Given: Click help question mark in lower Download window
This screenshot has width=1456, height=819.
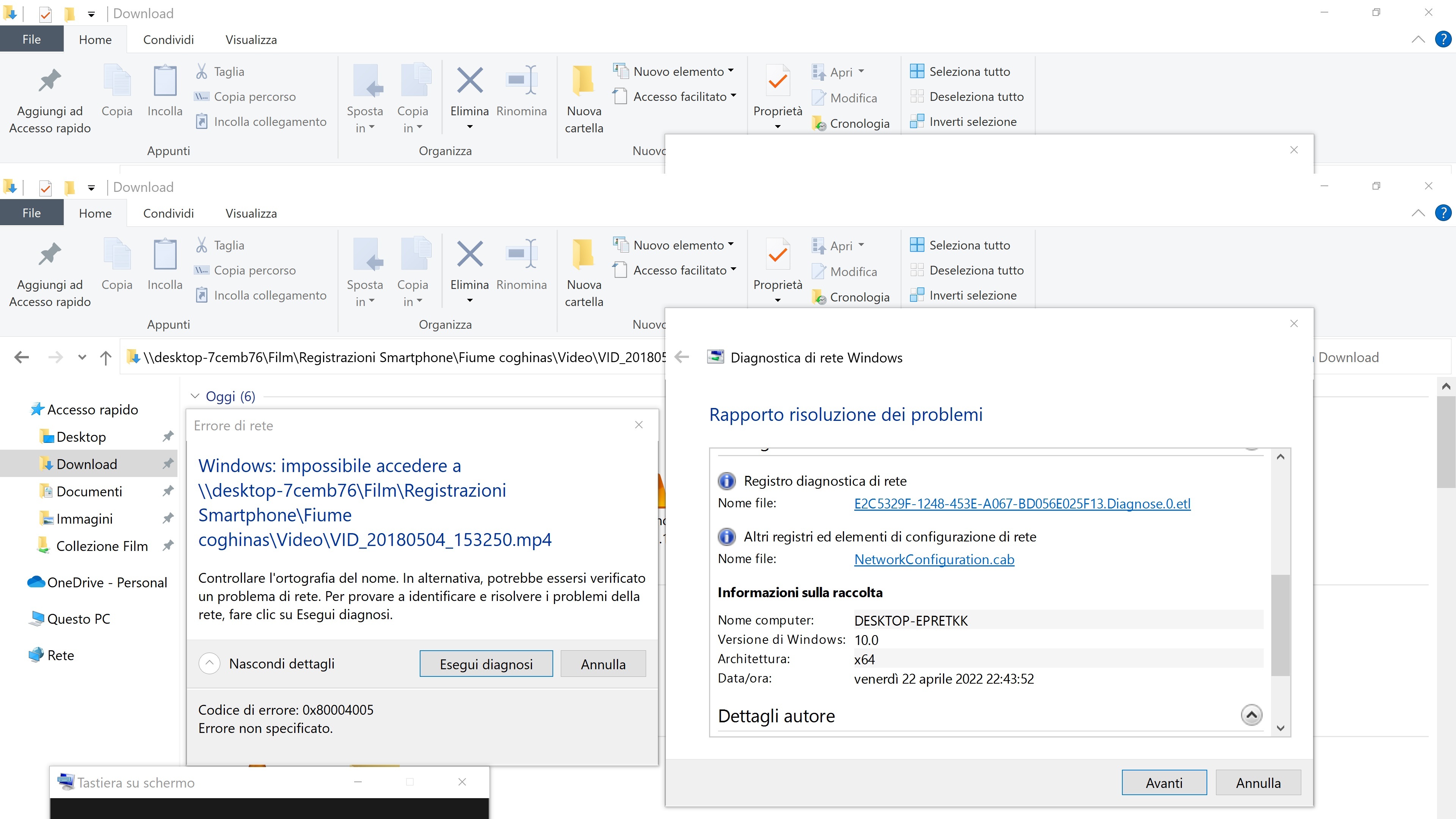Looking at the screenshot, I should [1443, 213].
